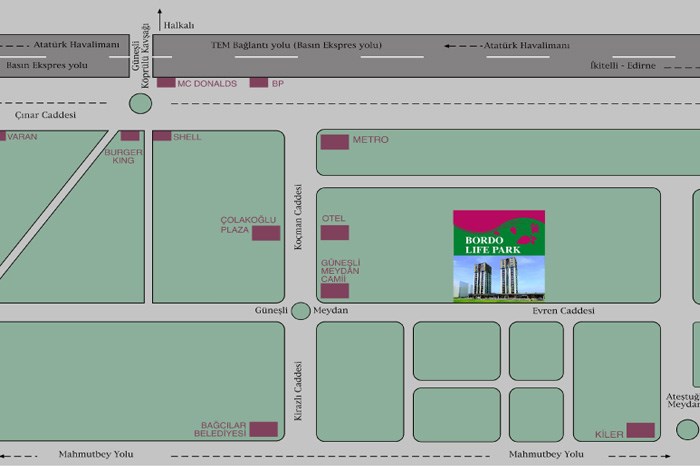Click the Bağcılar Belediyesi marker
Viewport: 700px width, 466px height.
pyautogui.click(x=263, y=429)
